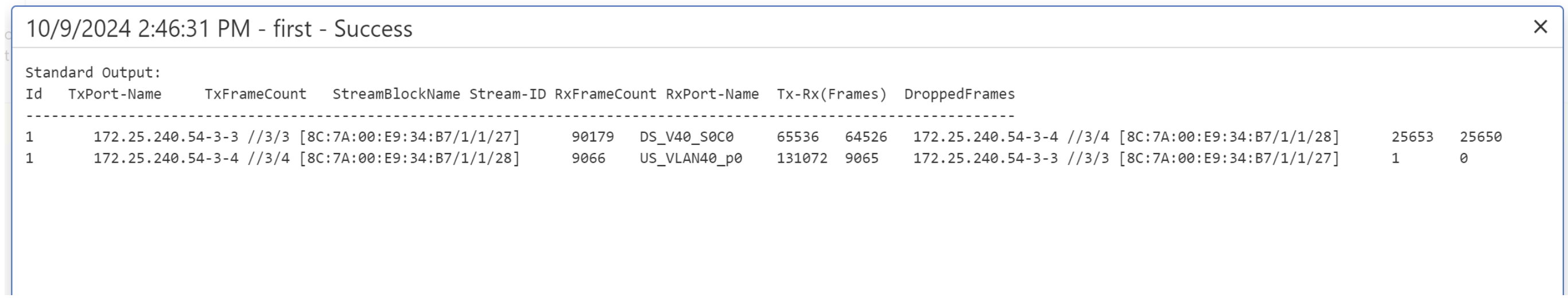
Task: Click the 64526 frame count value
Action: [865, 137]
